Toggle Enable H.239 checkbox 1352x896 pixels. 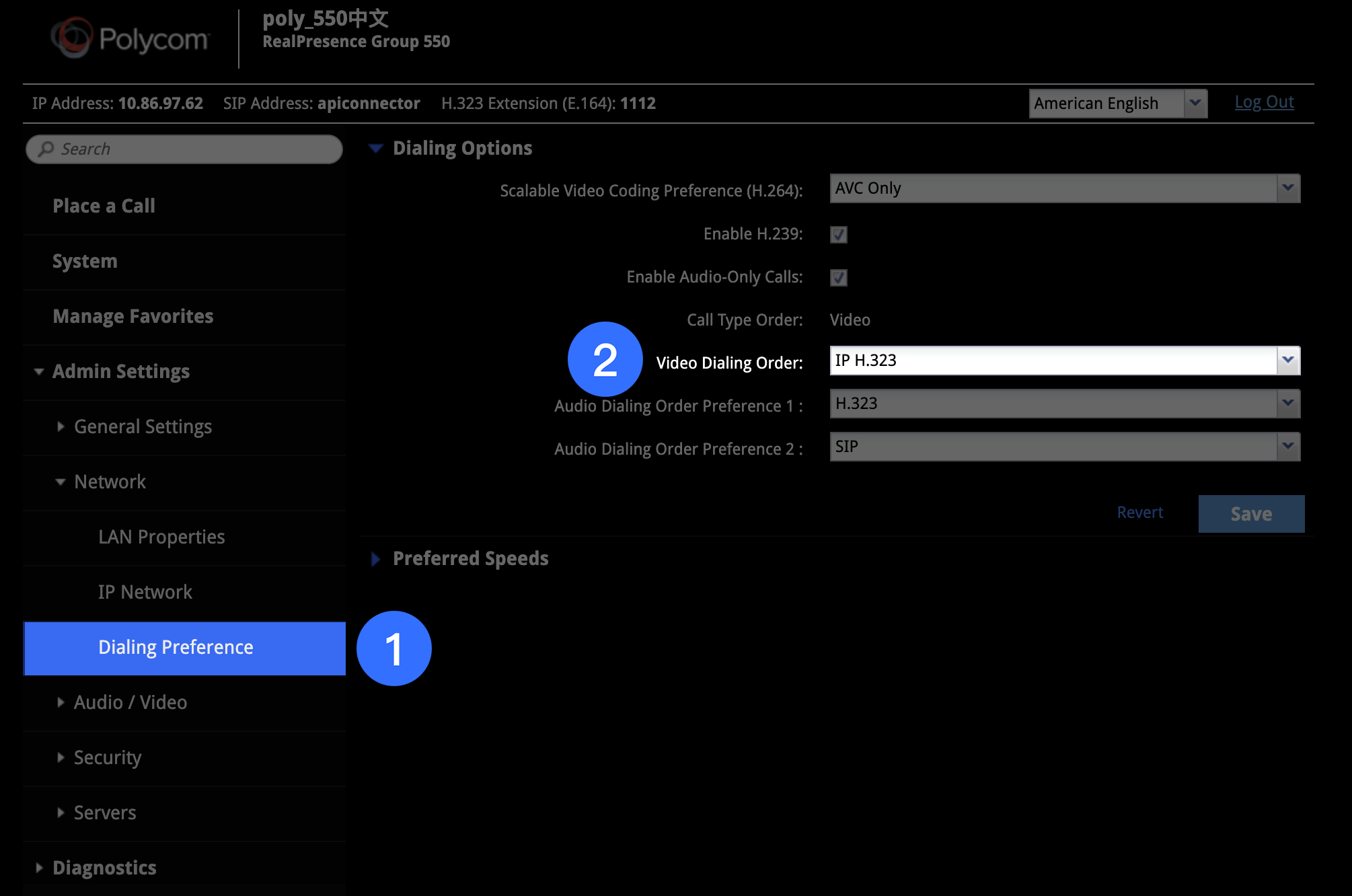pyautogui.click(x=839, y=234)
